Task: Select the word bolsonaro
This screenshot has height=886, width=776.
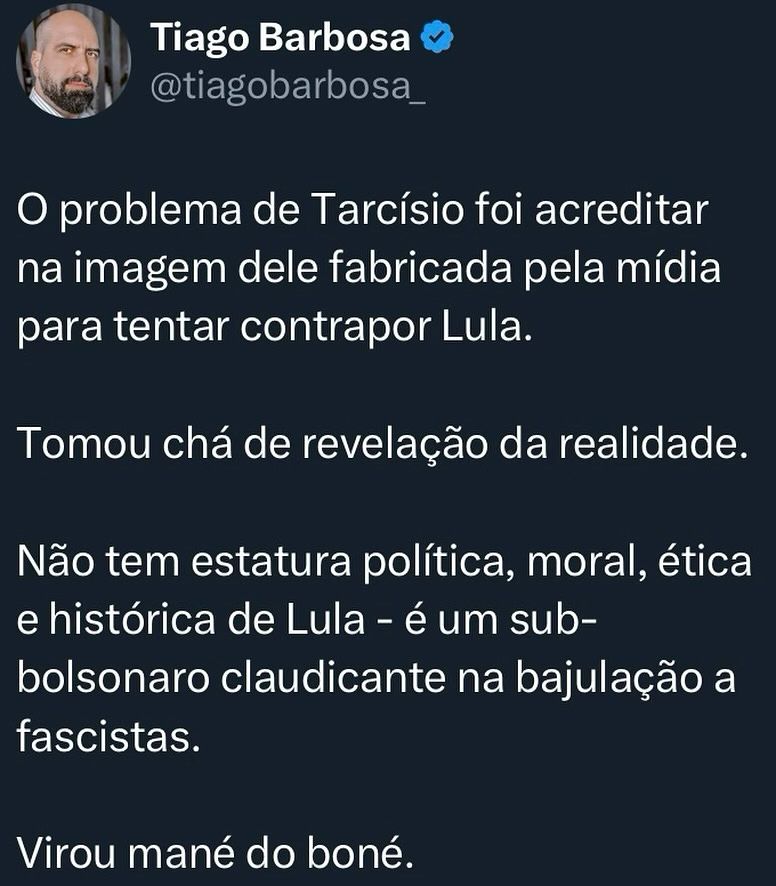Action: pyautogui.click(x=114, y=679)
